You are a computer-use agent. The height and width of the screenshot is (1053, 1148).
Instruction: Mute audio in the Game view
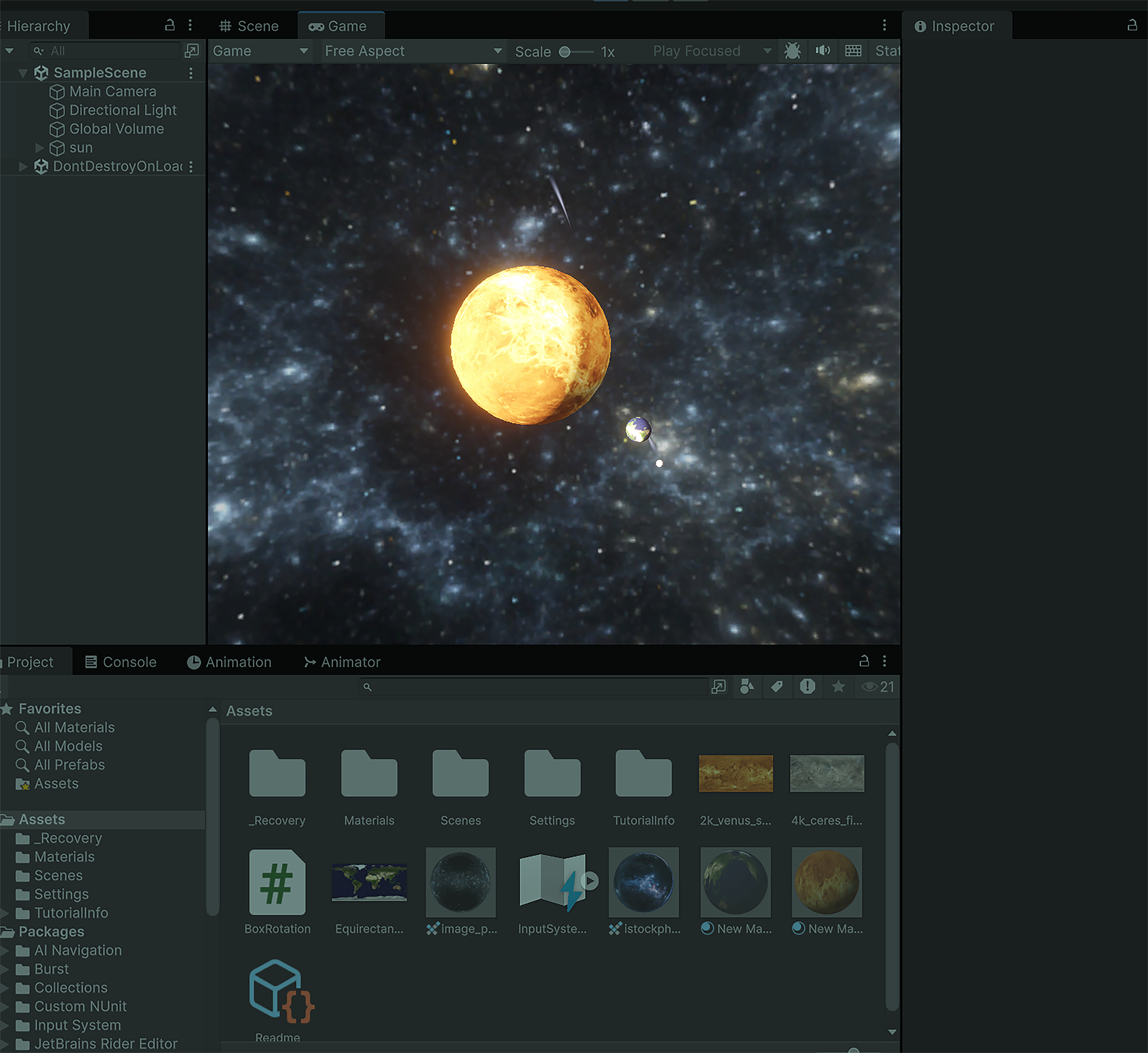click(x=822, y=51)
